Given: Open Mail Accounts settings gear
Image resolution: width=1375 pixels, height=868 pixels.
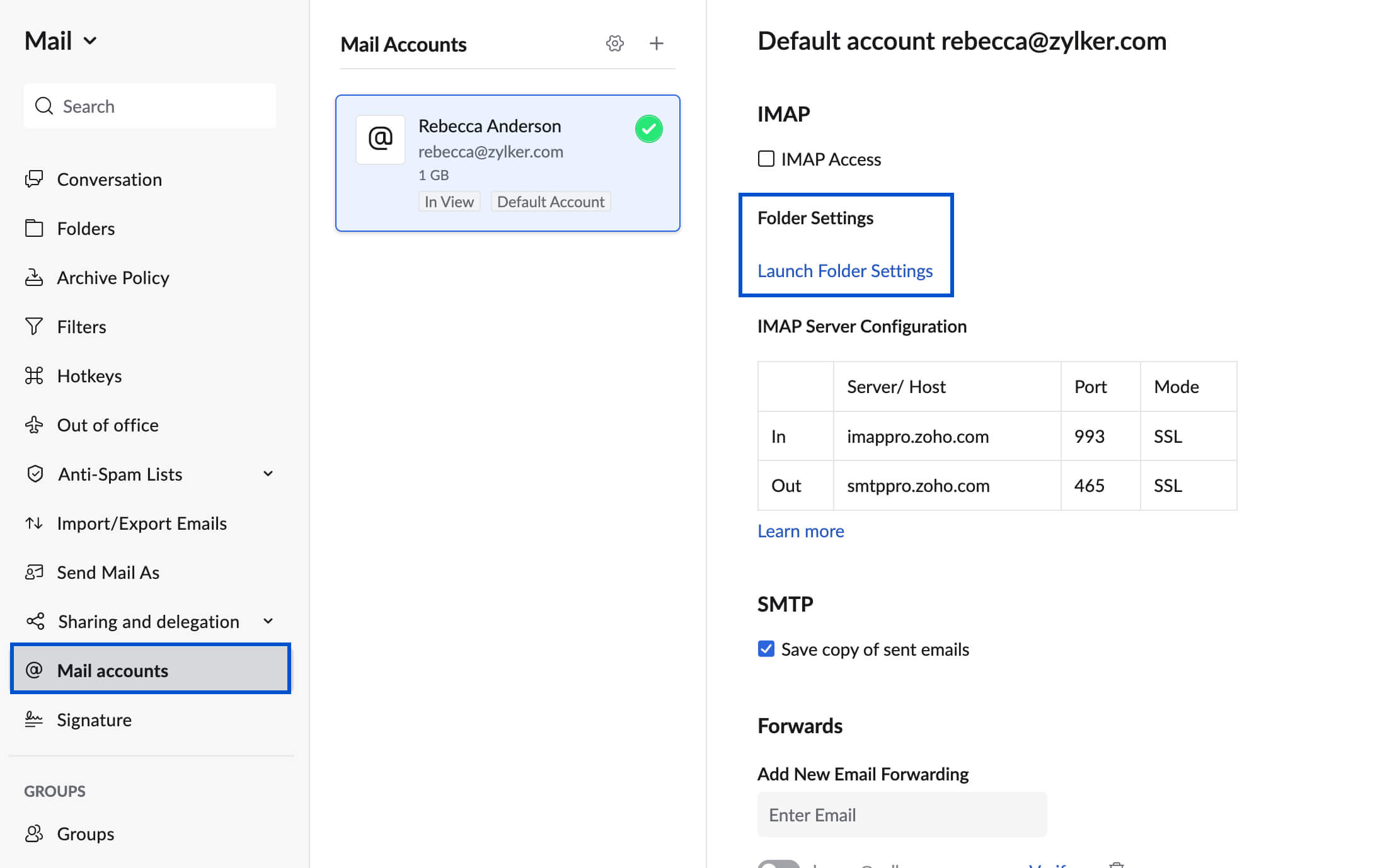Looking at the screenshot, I should pos(614,43).
